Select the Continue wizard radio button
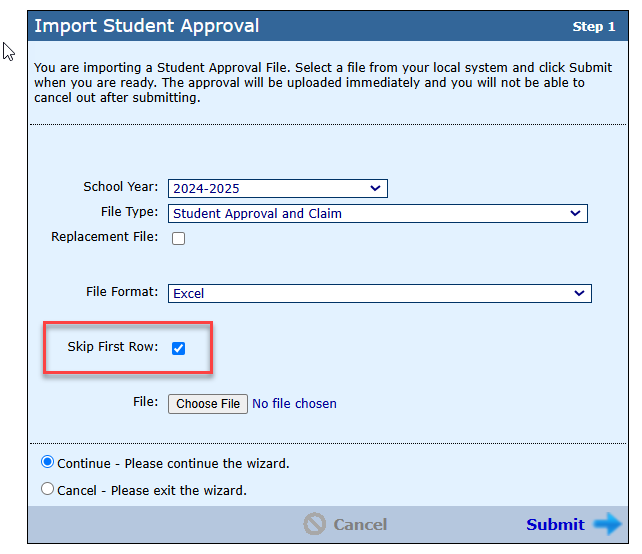 coord(47,462)
